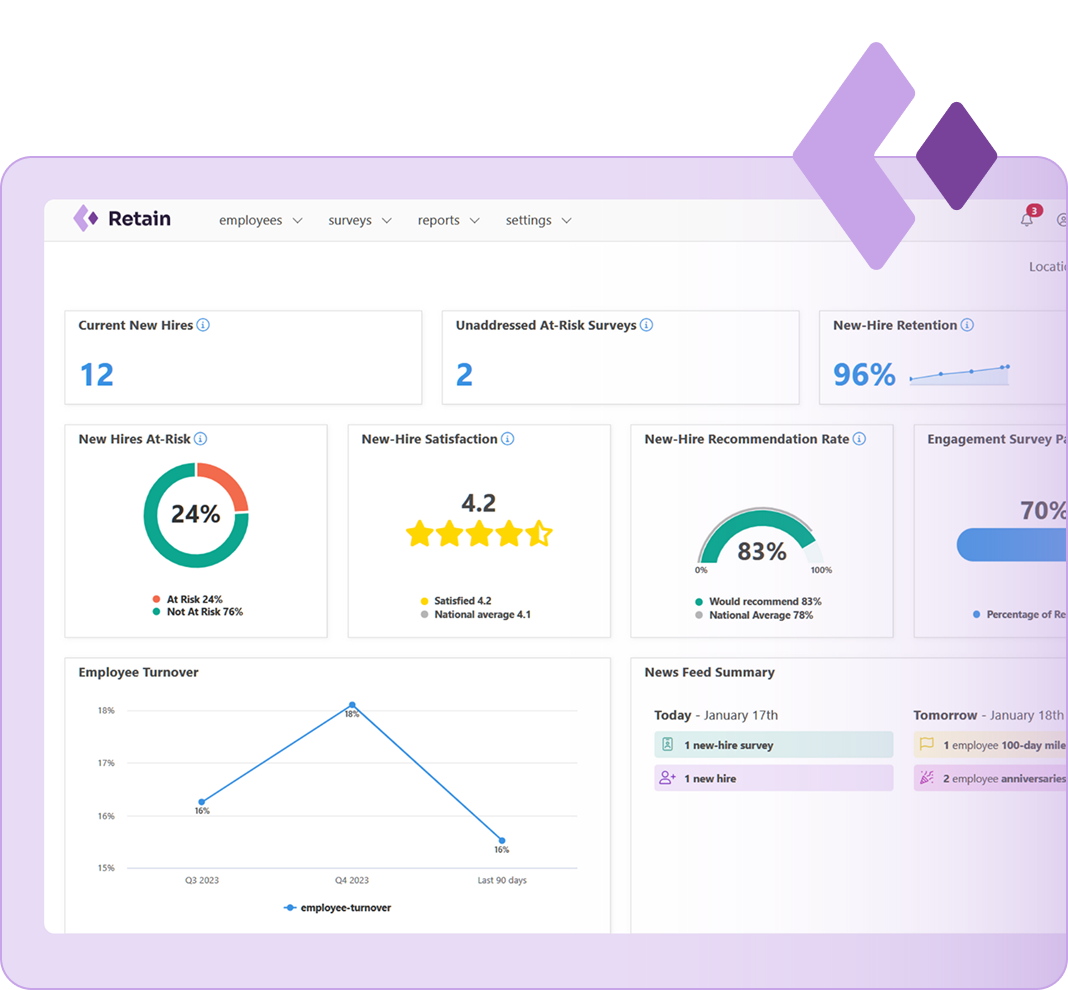Click the 2 unaddressed at-risk surveys count
Image resolution: width=1068 pixels, height=990 pixels.
pyautogui.click(x=464, y=375)
